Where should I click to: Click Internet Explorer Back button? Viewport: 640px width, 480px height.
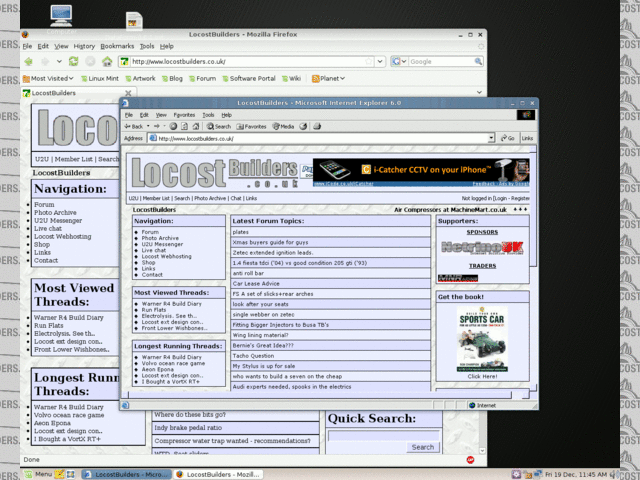[134, 127]
